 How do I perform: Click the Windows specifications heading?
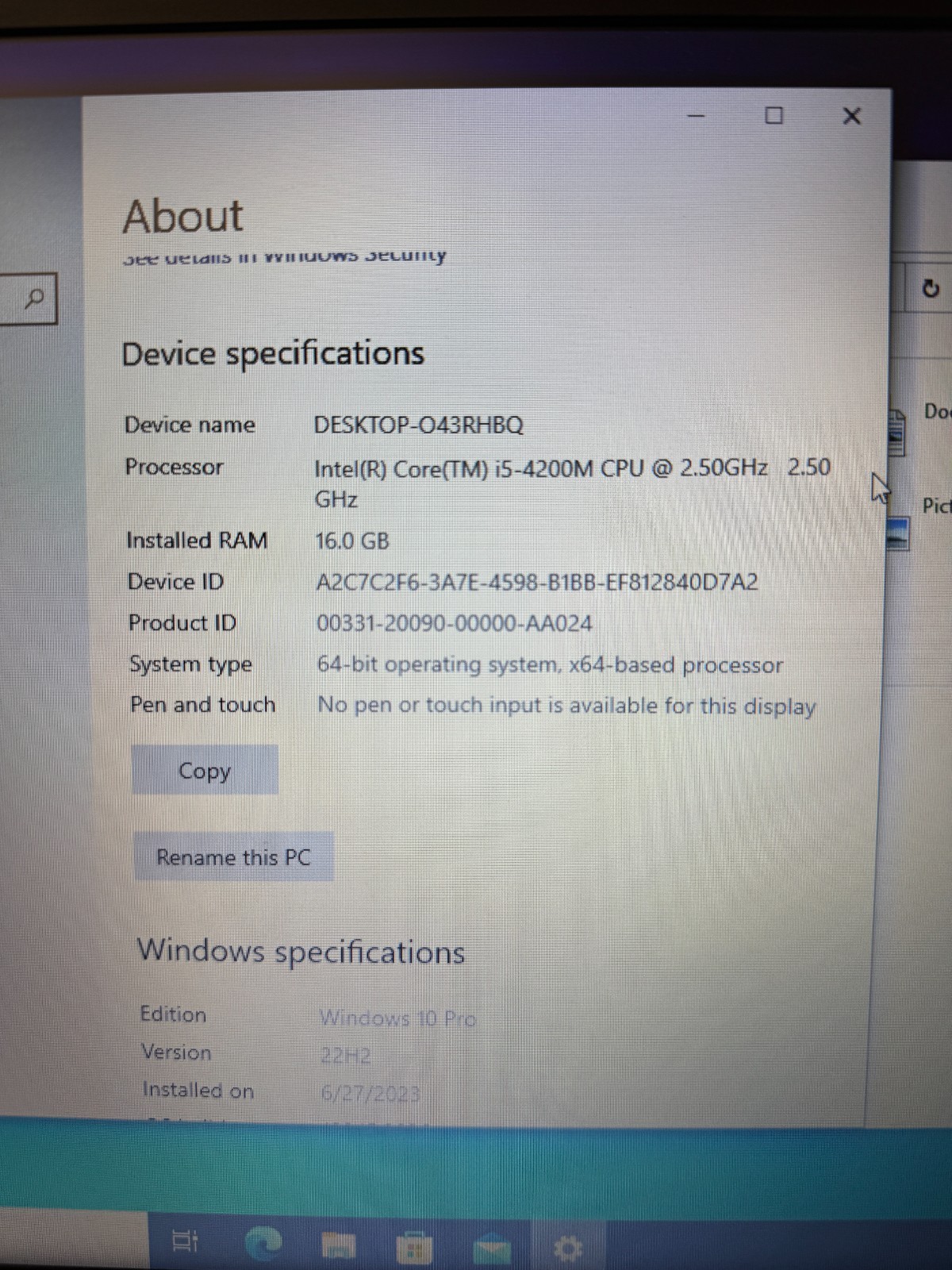[x=301, y=951]
